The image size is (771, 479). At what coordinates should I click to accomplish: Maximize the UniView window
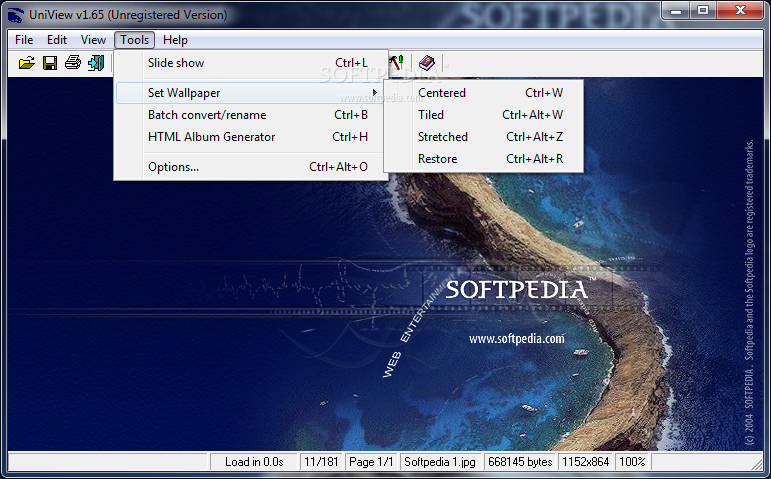(703, 10)
